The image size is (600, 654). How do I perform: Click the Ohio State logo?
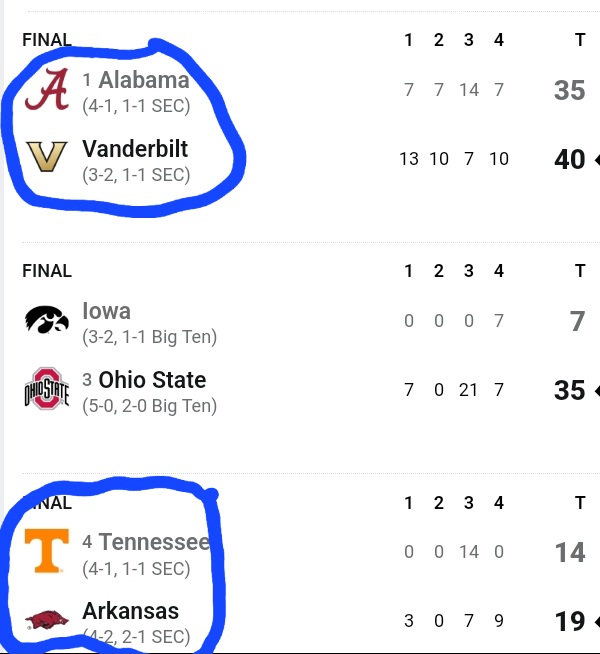(46, 390)
